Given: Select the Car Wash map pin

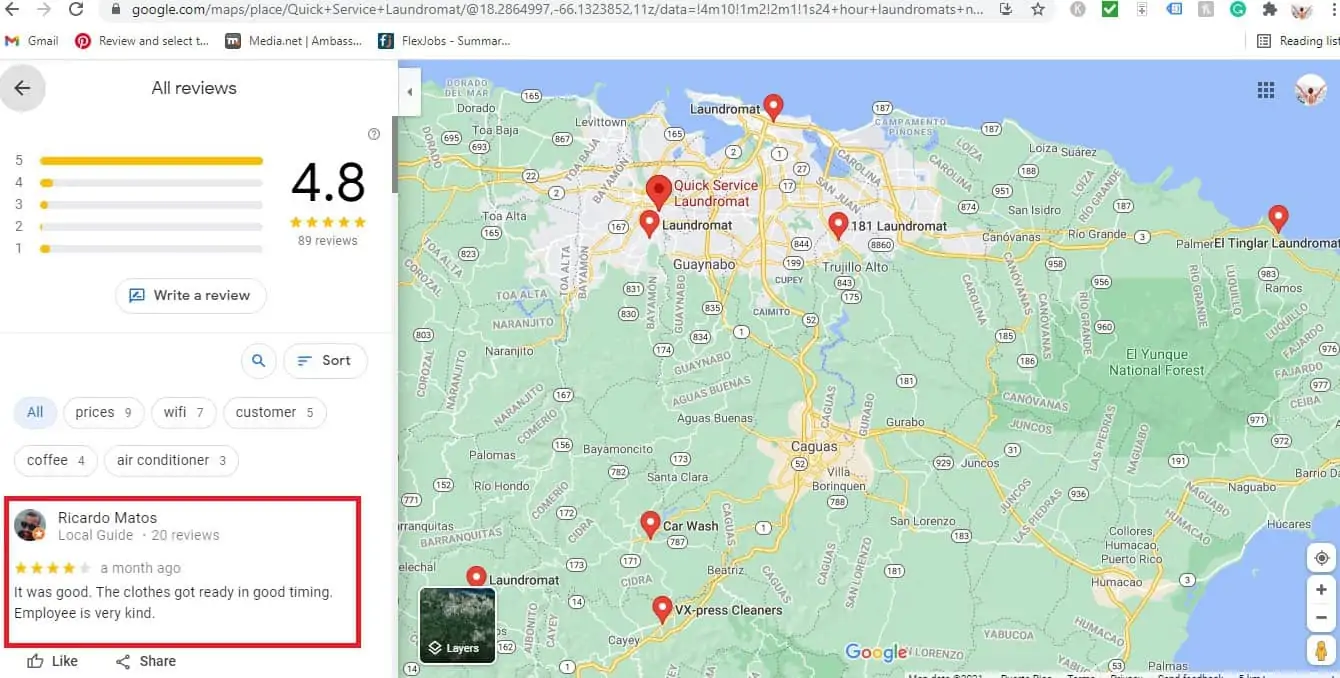Looking at the screenshot, I should 650,524.
